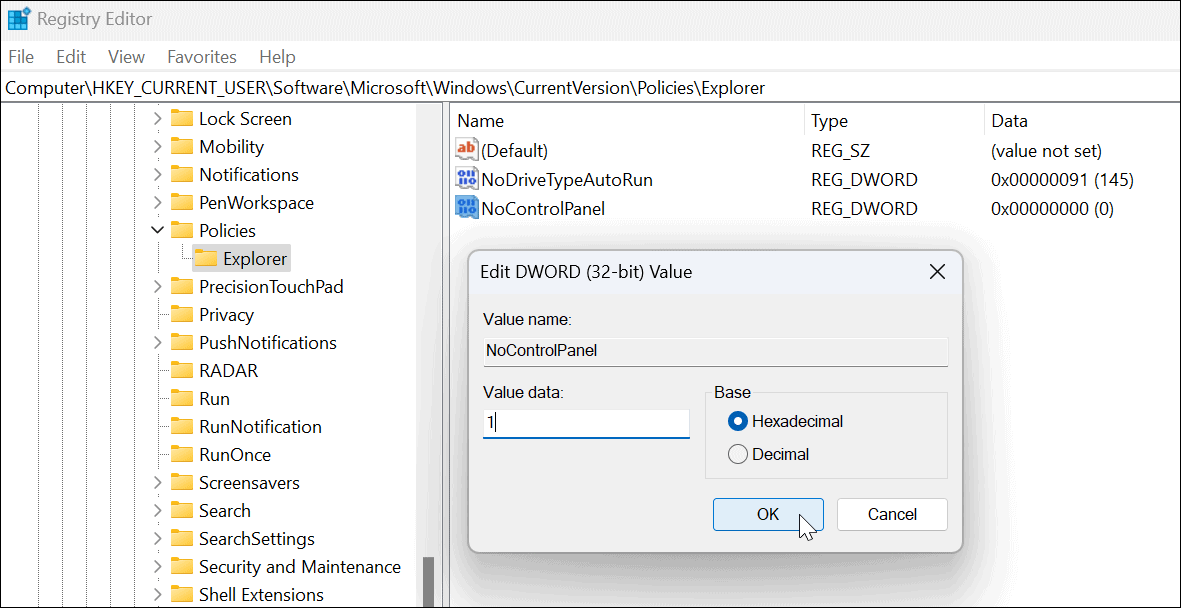Click the NoDriveTypeAutoRun DWORD value icon

pos(466,180)
